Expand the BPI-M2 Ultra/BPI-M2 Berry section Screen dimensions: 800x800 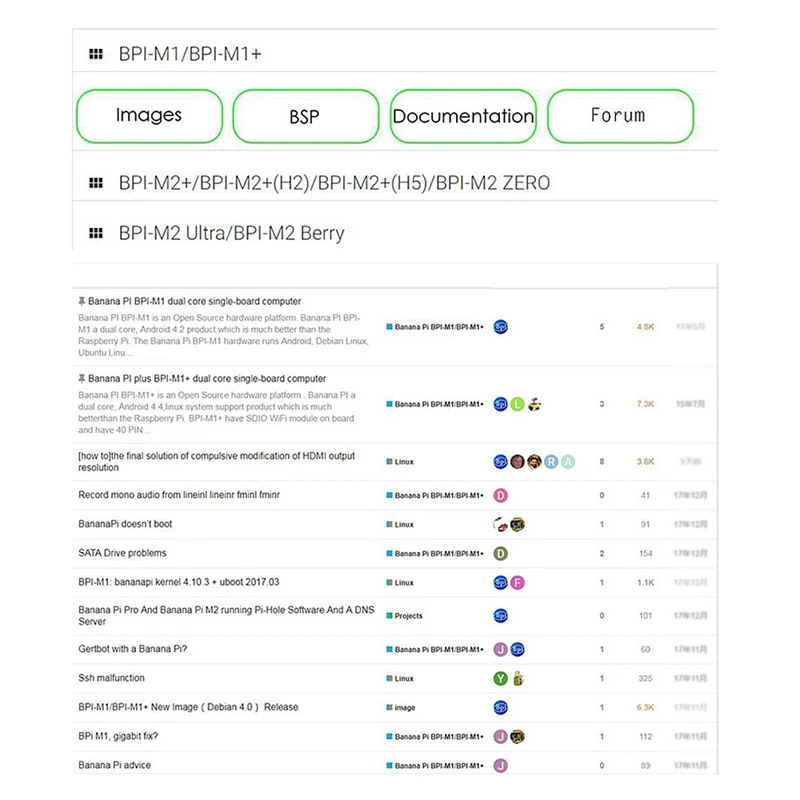click(x=231, y=233)
